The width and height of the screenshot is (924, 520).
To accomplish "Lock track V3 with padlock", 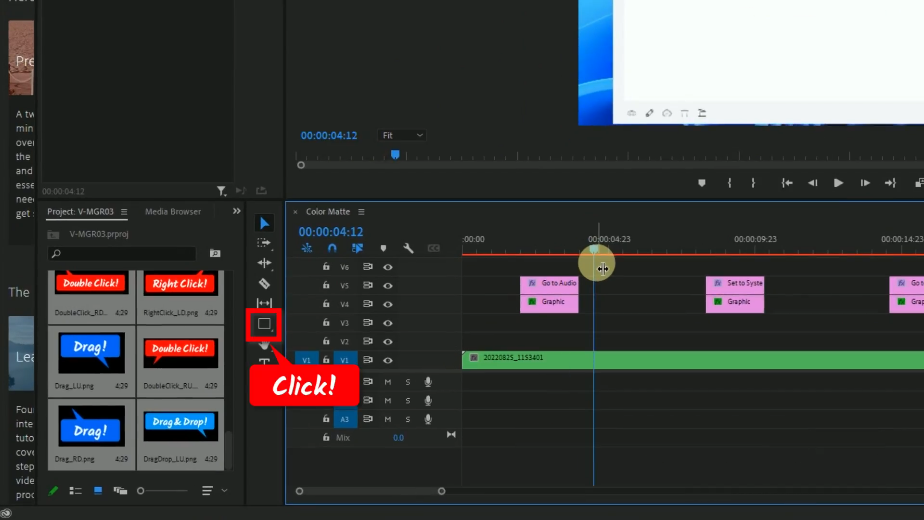I will tap(326, 322).
